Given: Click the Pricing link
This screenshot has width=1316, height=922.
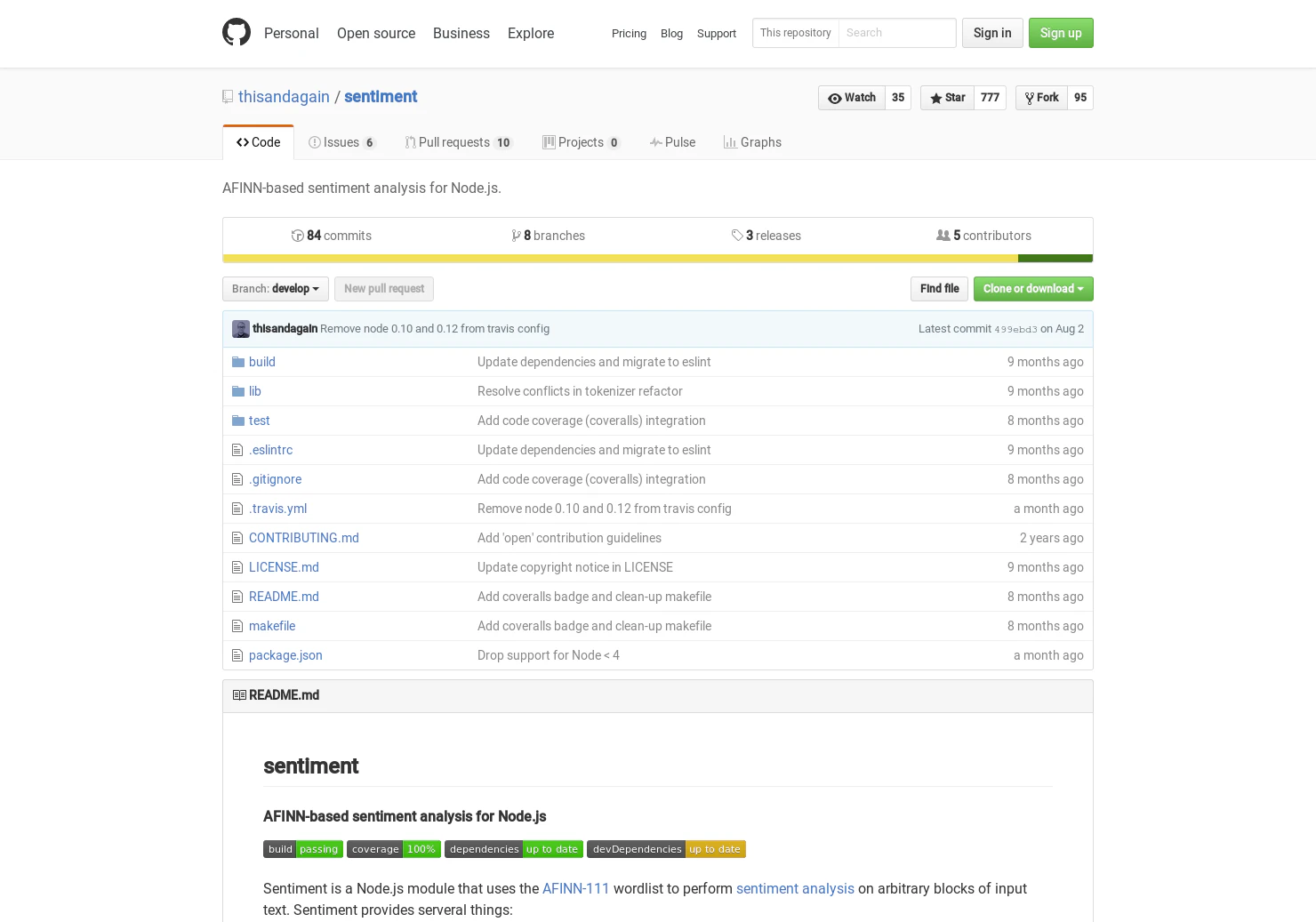Looking at the screenshot, I should pyautogui.click(x=629, y=33).
